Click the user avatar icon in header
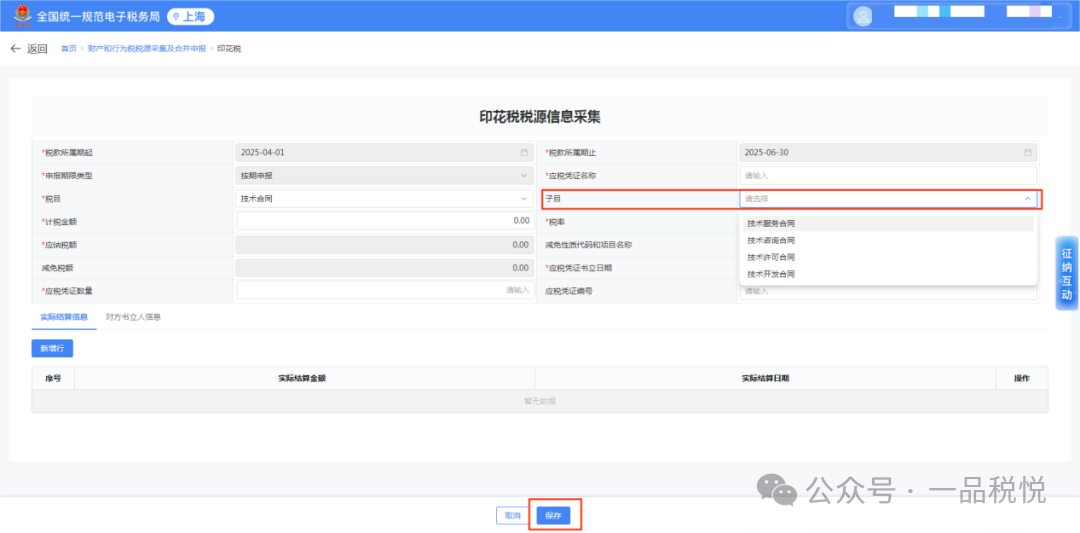1080x533 pixels. pos(863,16)
